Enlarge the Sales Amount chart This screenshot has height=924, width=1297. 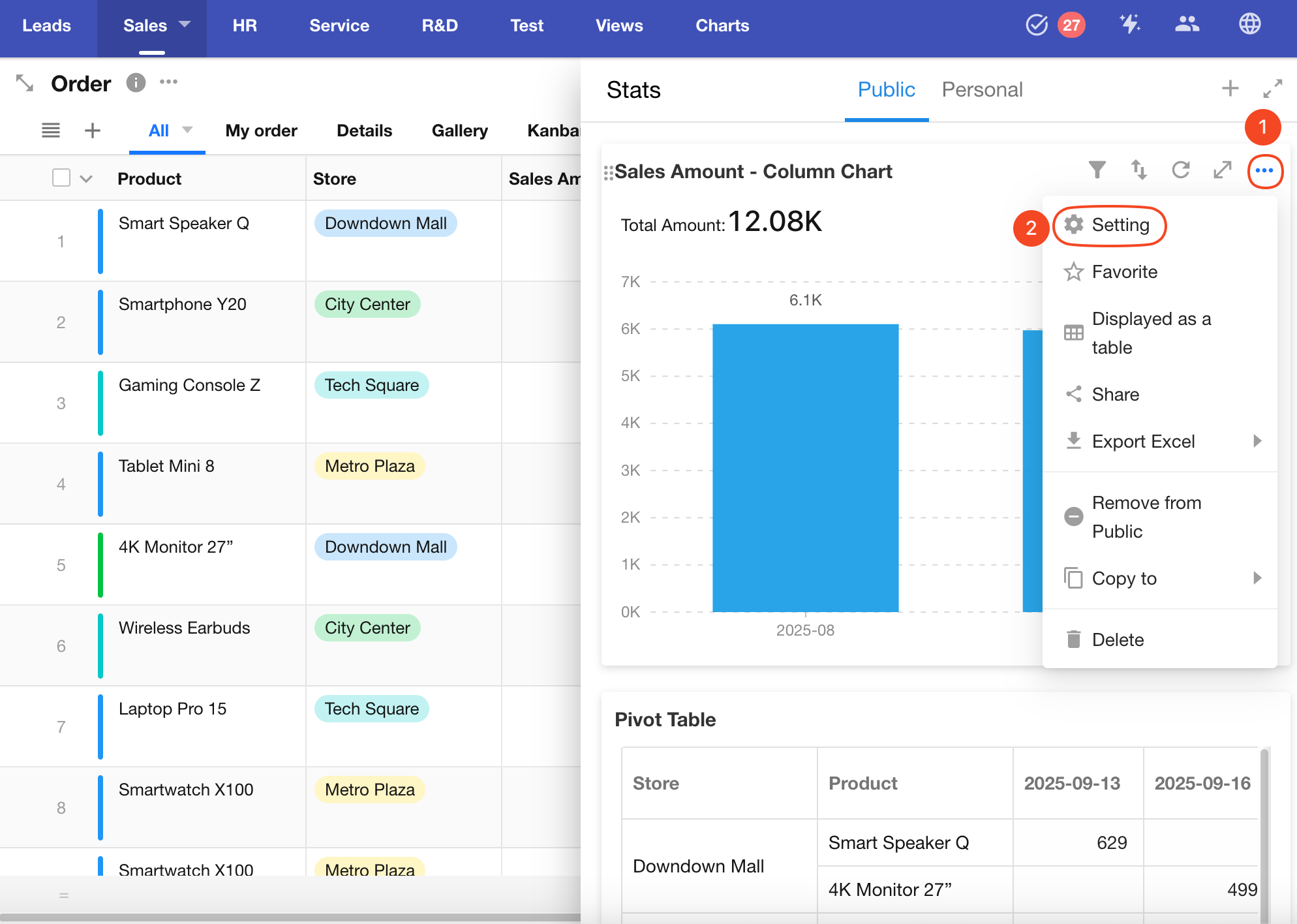point(1222,170)
